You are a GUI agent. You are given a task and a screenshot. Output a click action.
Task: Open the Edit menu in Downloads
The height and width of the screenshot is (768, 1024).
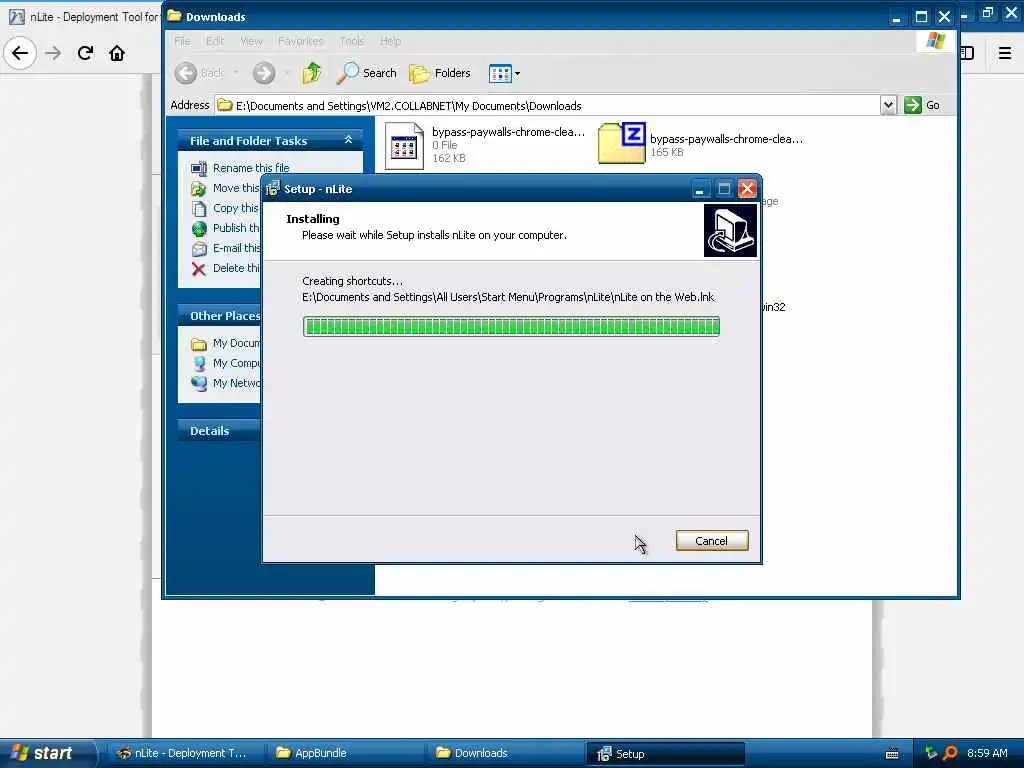coord(215,41)
